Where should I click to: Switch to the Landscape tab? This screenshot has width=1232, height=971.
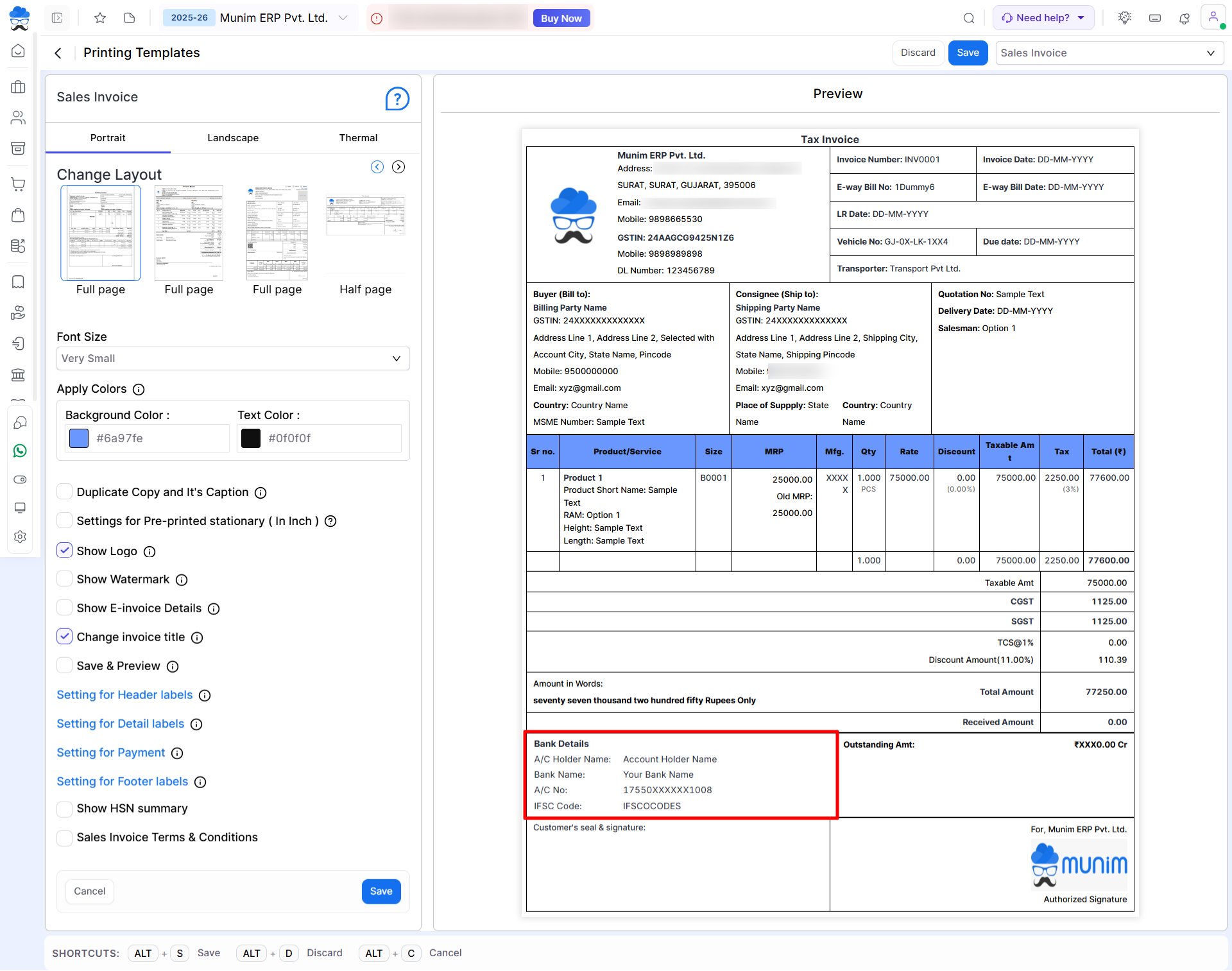coord(233,138)
